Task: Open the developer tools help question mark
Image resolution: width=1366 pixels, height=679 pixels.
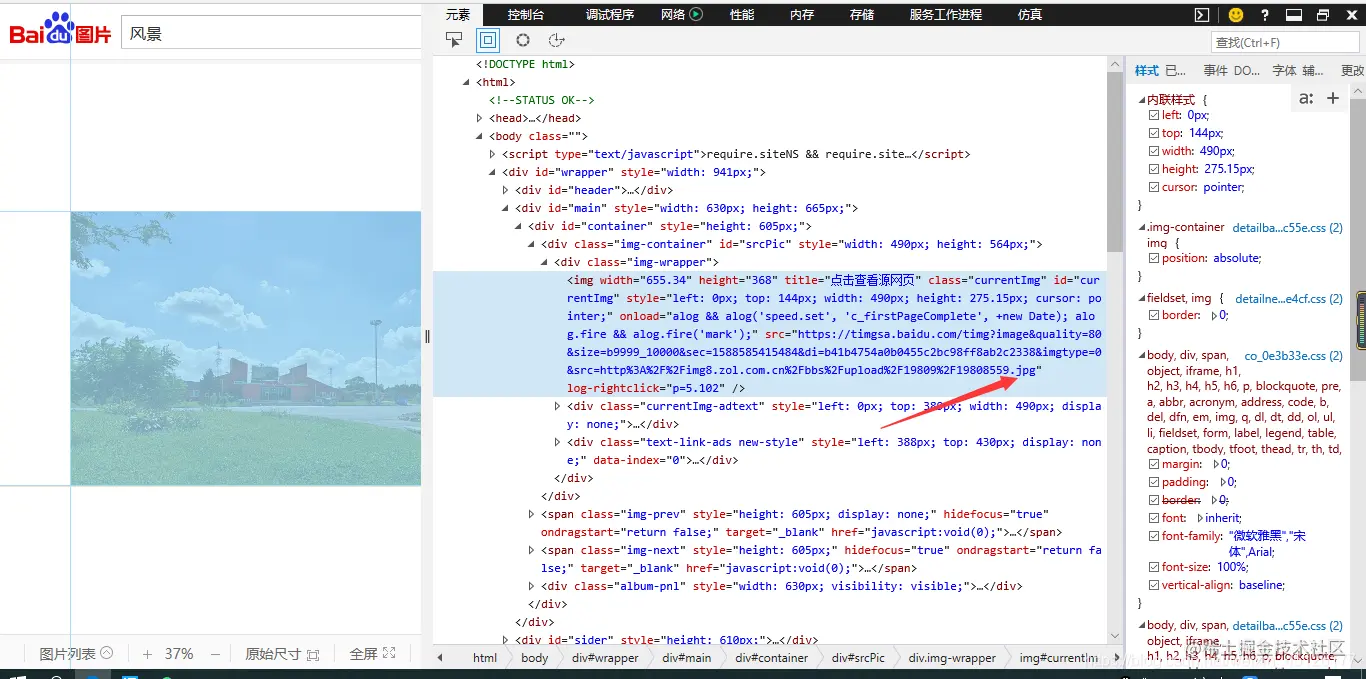Action: click(x=1265, y=14)
